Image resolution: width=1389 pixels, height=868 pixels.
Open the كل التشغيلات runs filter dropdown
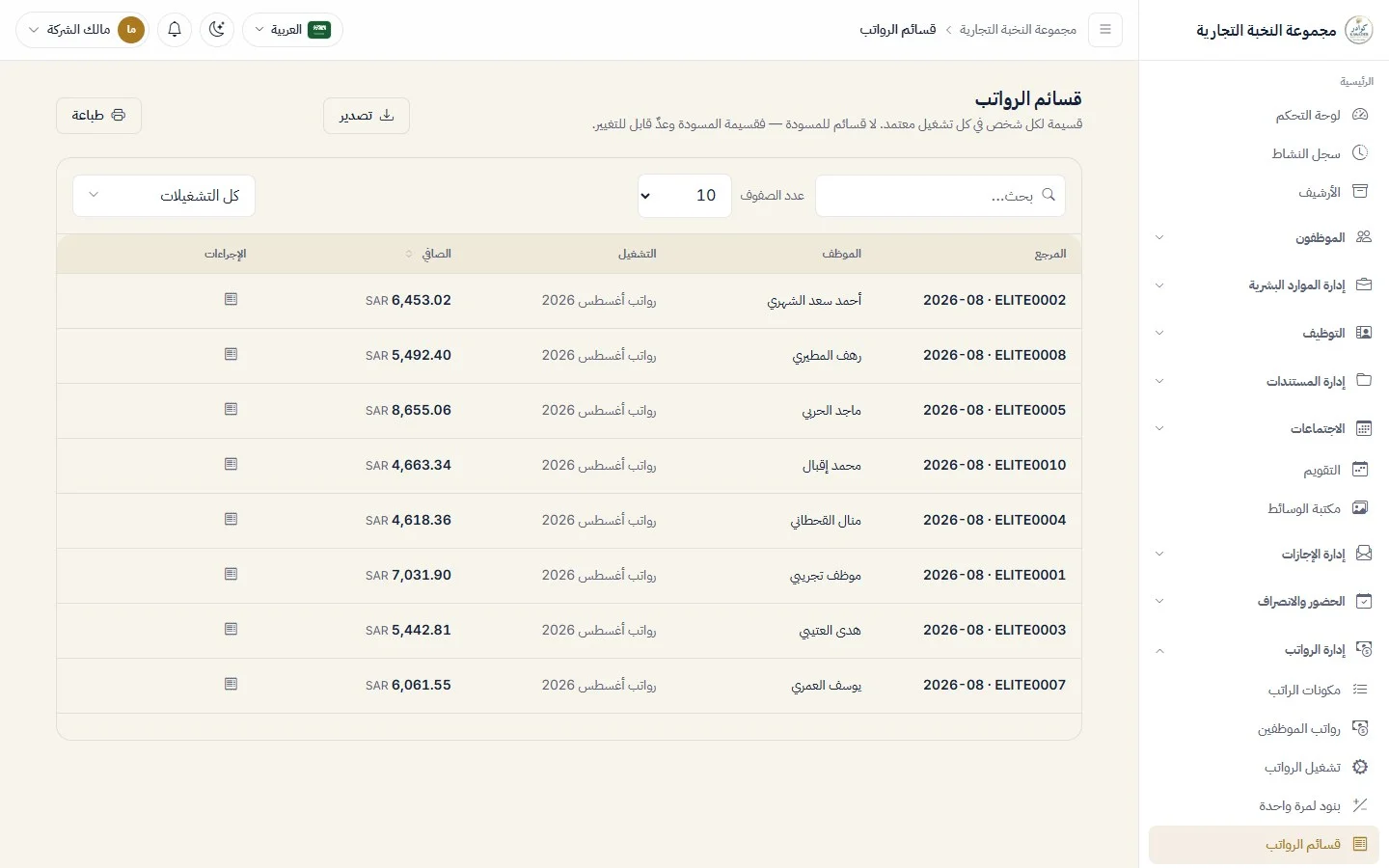coord(164,196)
